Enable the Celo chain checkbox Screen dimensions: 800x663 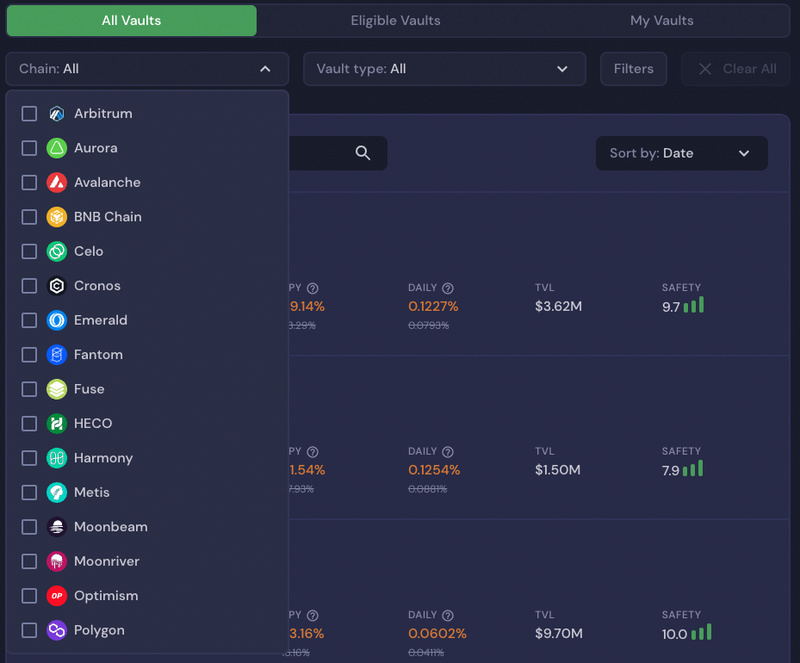click(29, 252)
